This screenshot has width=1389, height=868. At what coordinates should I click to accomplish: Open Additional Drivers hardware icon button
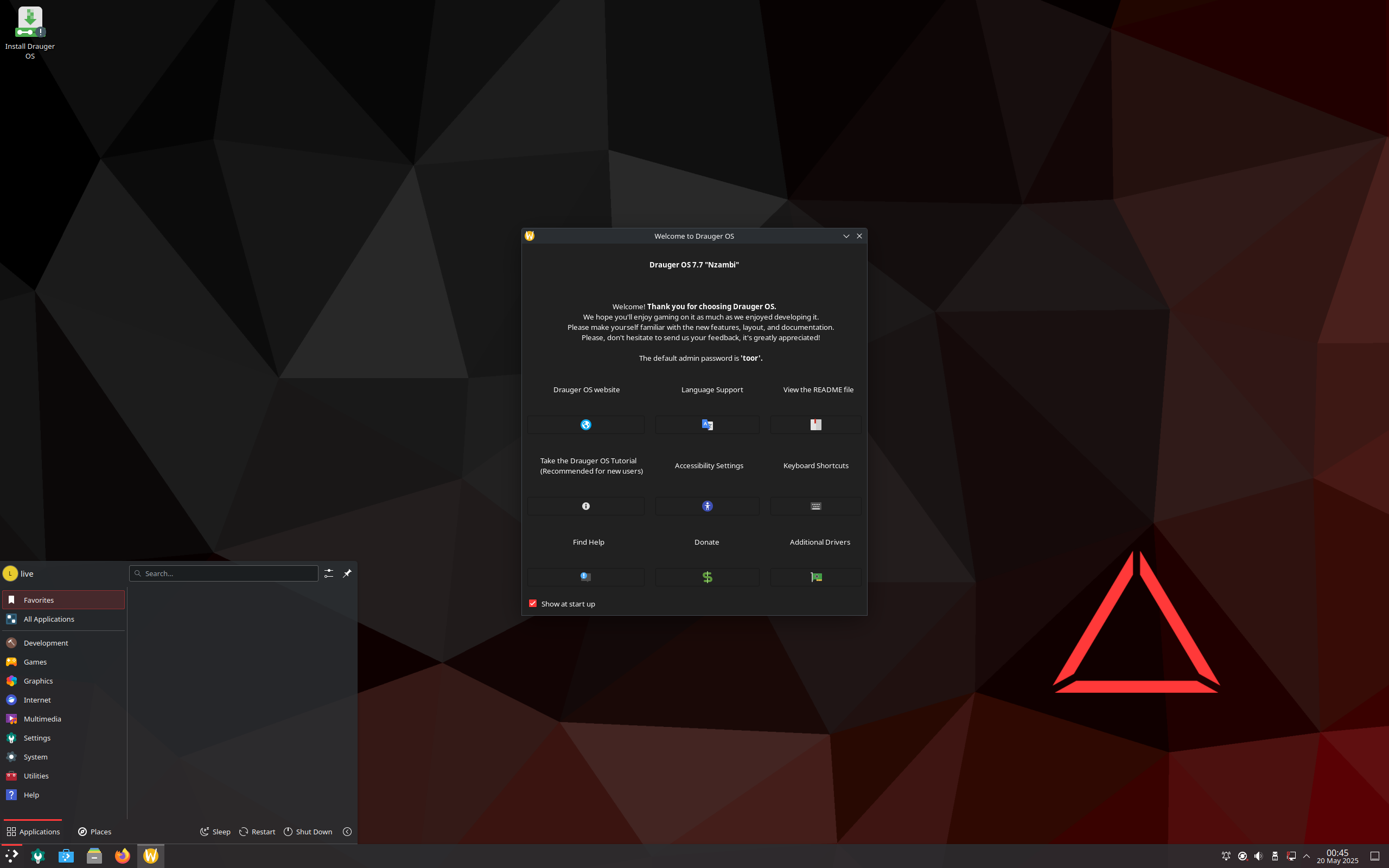click(x=815, y=577)
